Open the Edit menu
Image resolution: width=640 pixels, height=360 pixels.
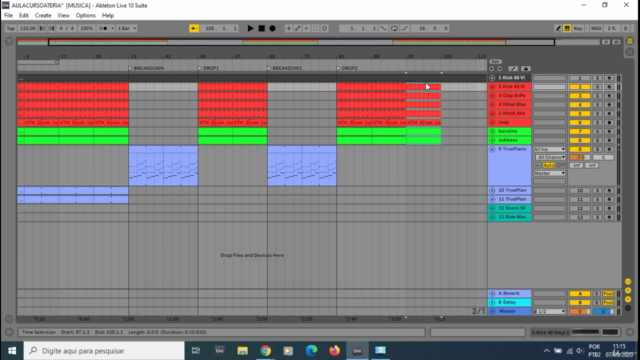[x=24, y=16]
